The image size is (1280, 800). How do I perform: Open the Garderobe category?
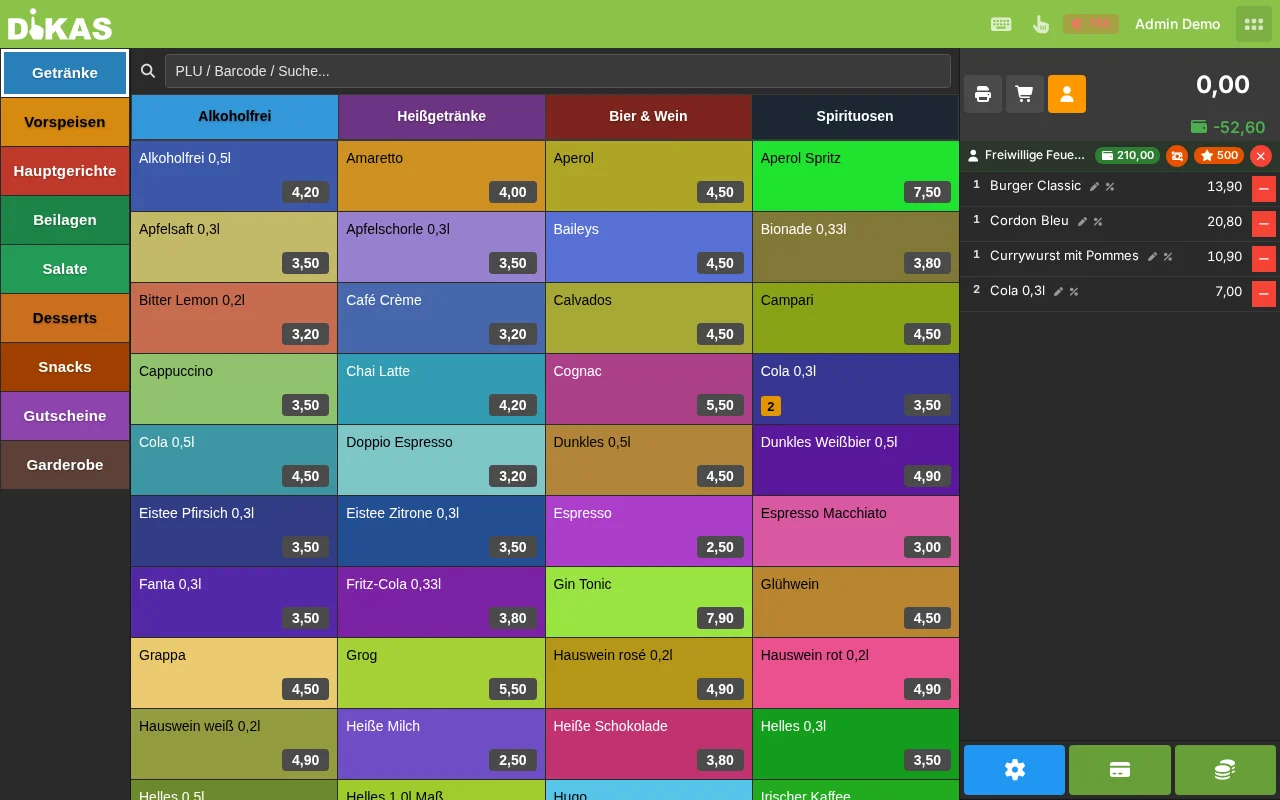pyautogui.click(x=65, y=465)
